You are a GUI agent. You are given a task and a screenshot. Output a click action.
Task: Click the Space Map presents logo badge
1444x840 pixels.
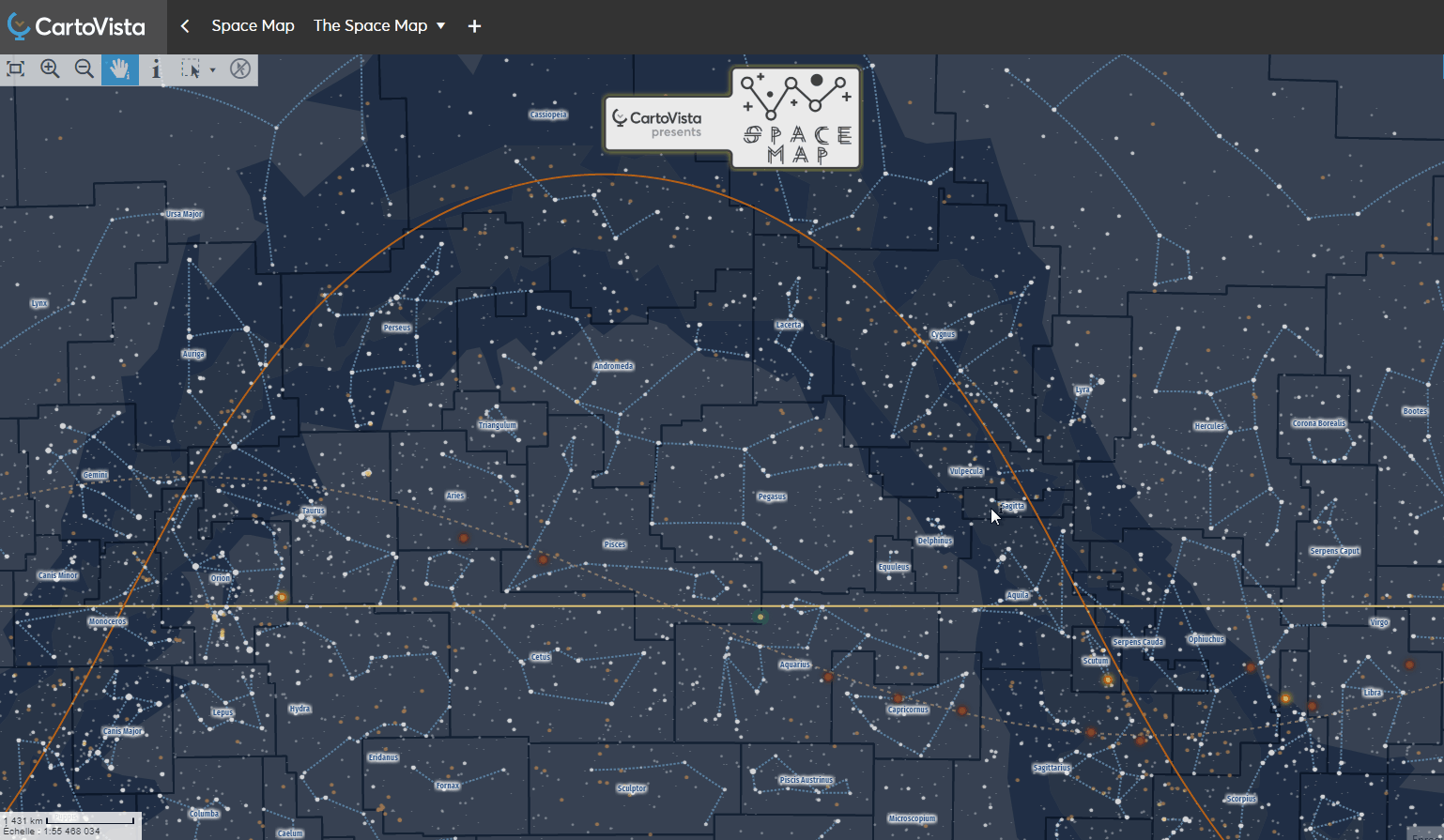click(733, 118)
